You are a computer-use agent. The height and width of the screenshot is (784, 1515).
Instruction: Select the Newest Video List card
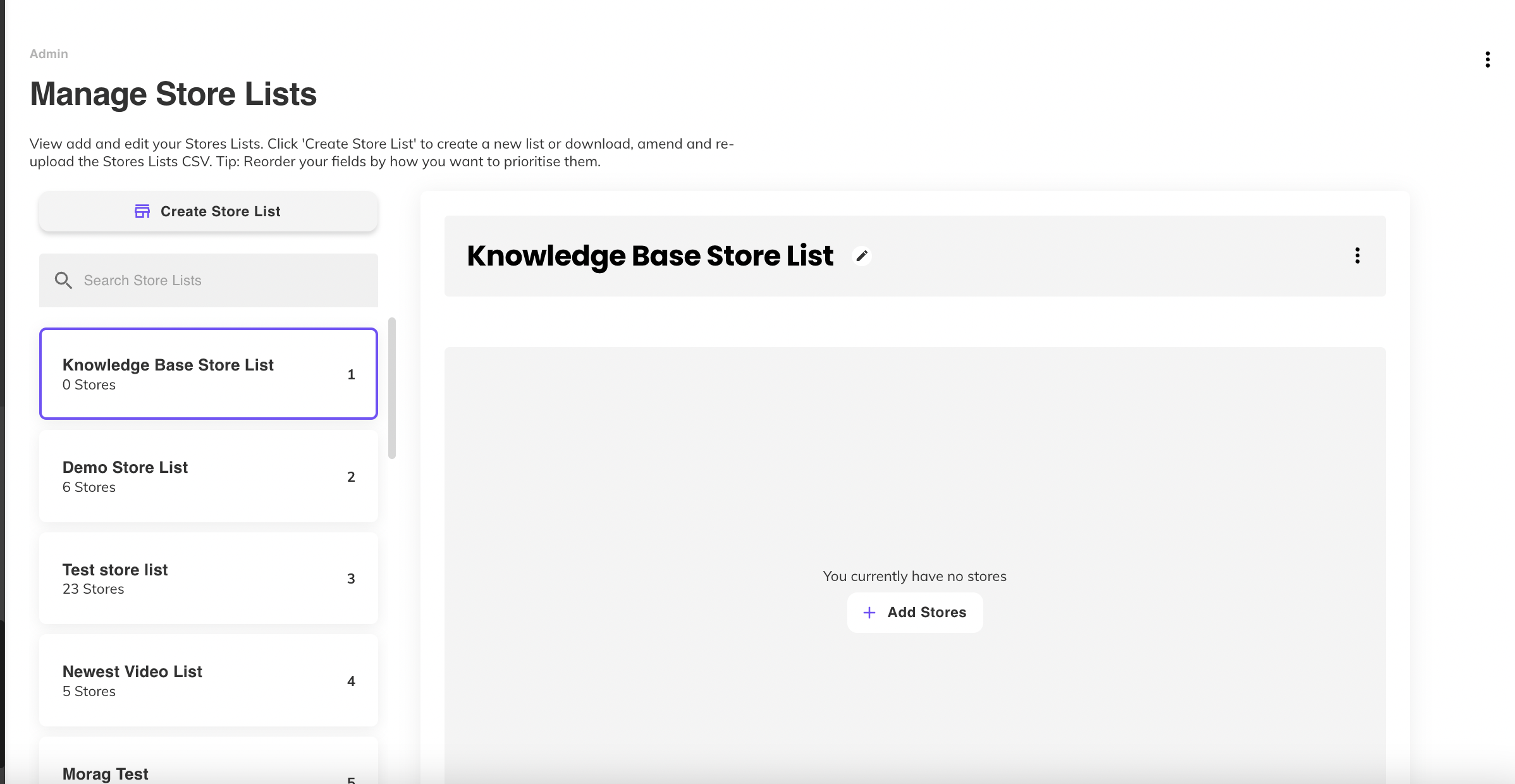tap(208, 680)
